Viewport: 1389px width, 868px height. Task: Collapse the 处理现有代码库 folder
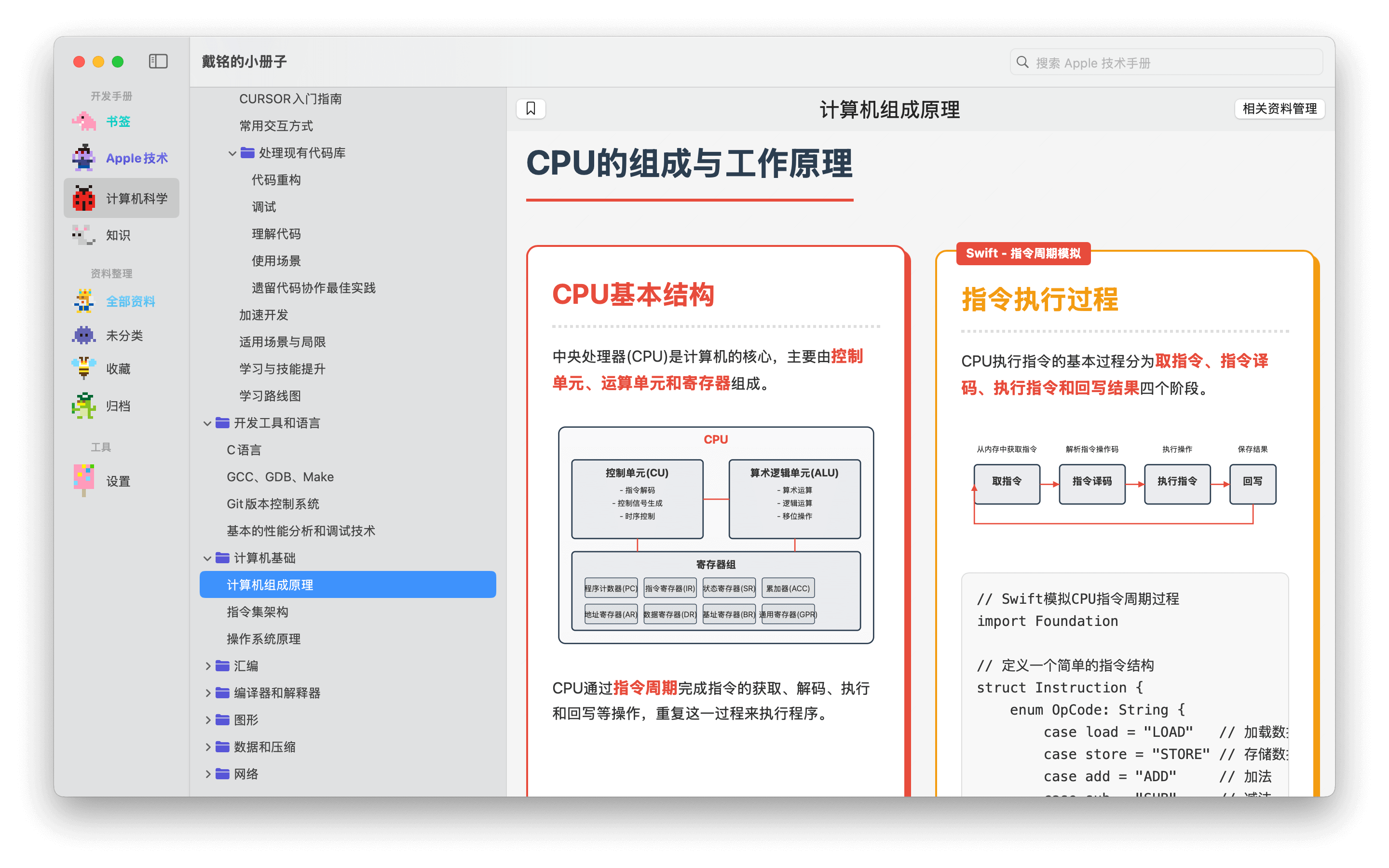pos(232,153)
